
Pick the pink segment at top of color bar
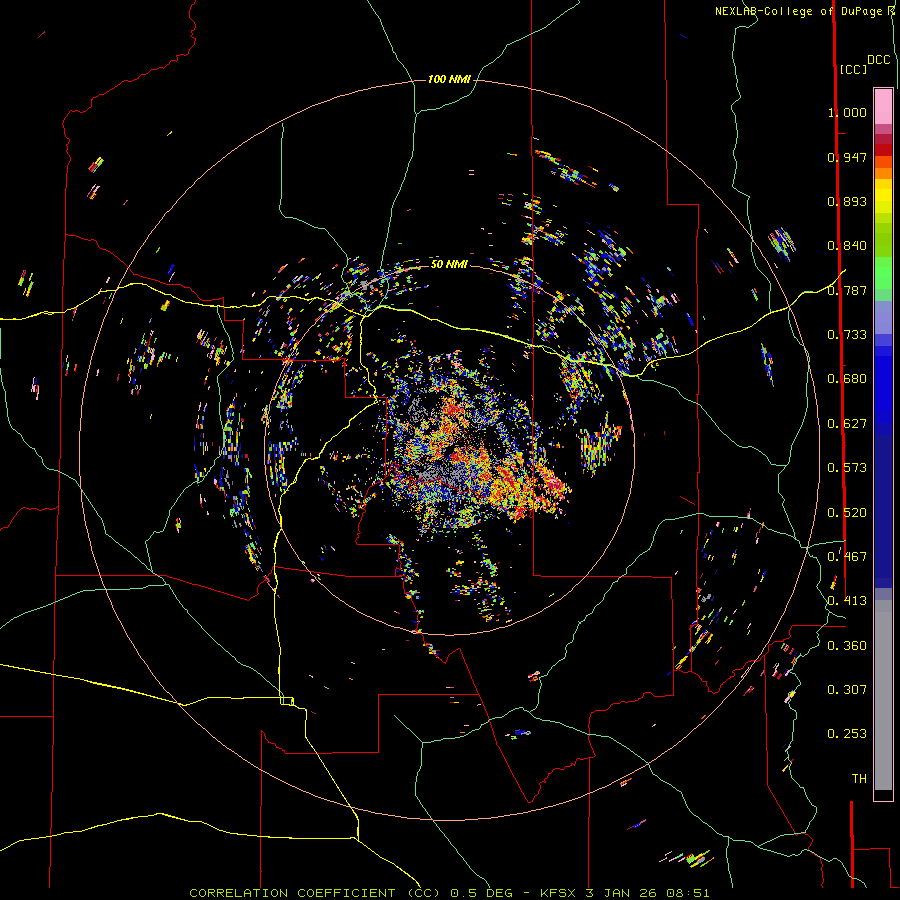[x=883, y=107]
